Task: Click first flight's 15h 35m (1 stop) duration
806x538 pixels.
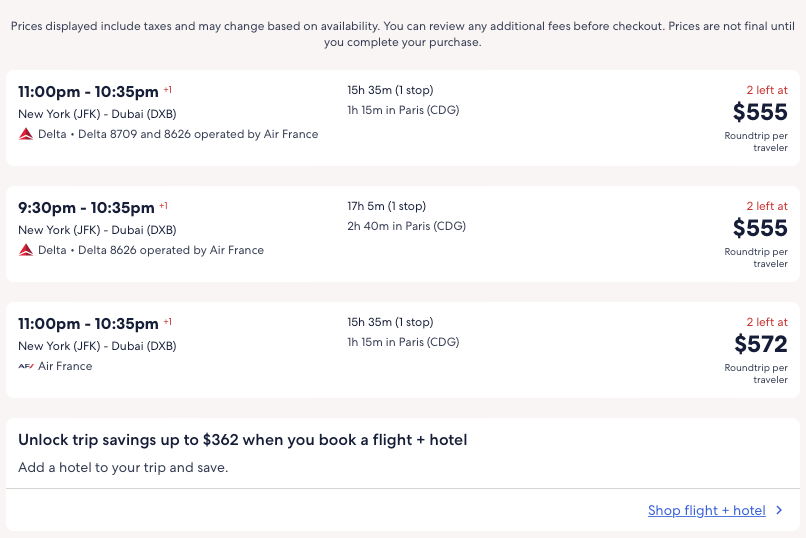Action: coord(390,90)
